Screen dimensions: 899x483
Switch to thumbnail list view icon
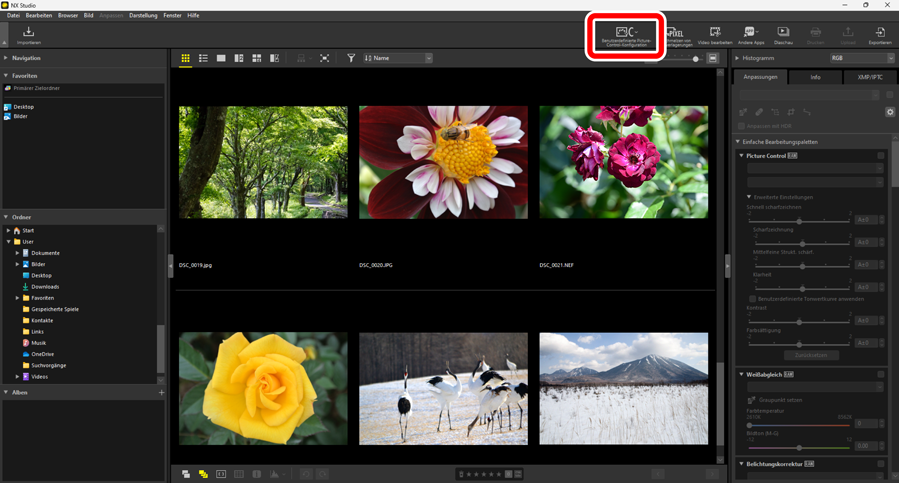coord(203,59)
